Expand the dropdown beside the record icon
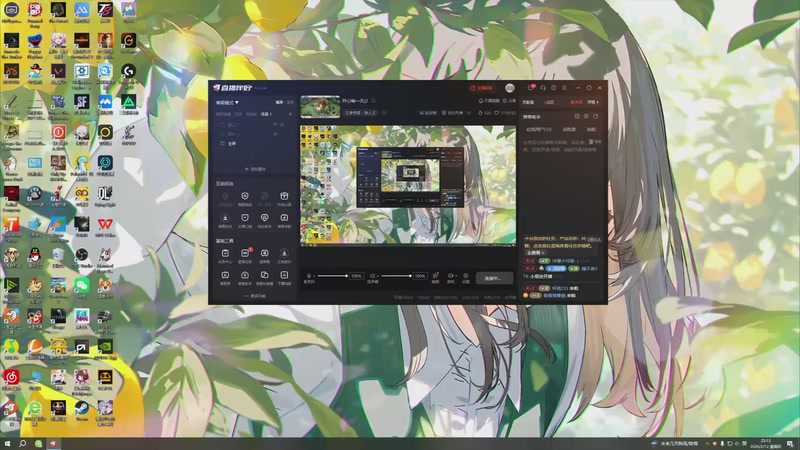The height and width of the screenshot is (450, 800). tap(456, 276)
